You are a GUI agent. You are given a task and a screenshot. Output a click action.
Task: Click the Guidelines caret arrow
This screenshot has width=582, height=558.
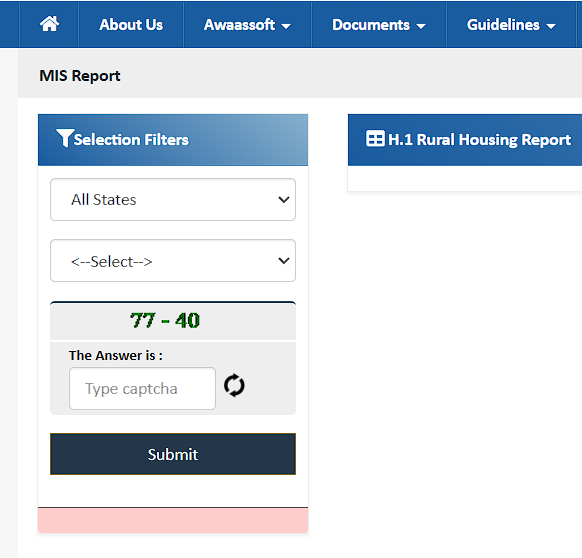pos(551,26)
